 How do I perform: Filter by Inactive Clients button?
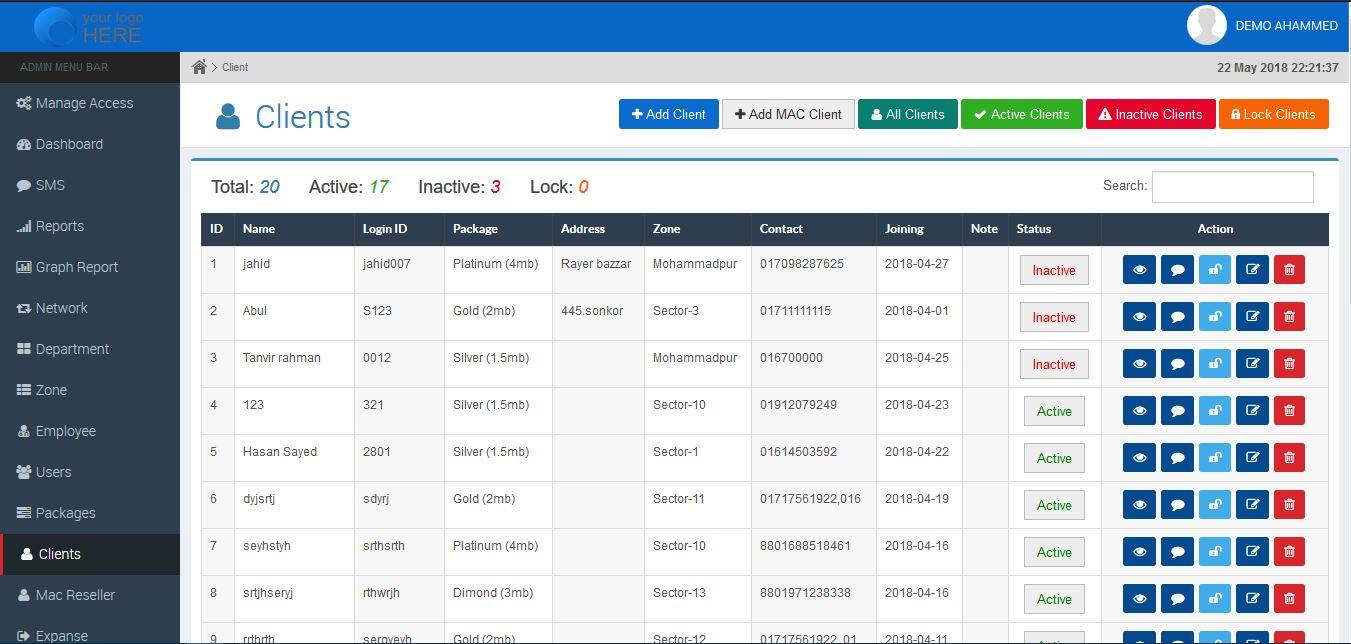(x=1150, y=114)
